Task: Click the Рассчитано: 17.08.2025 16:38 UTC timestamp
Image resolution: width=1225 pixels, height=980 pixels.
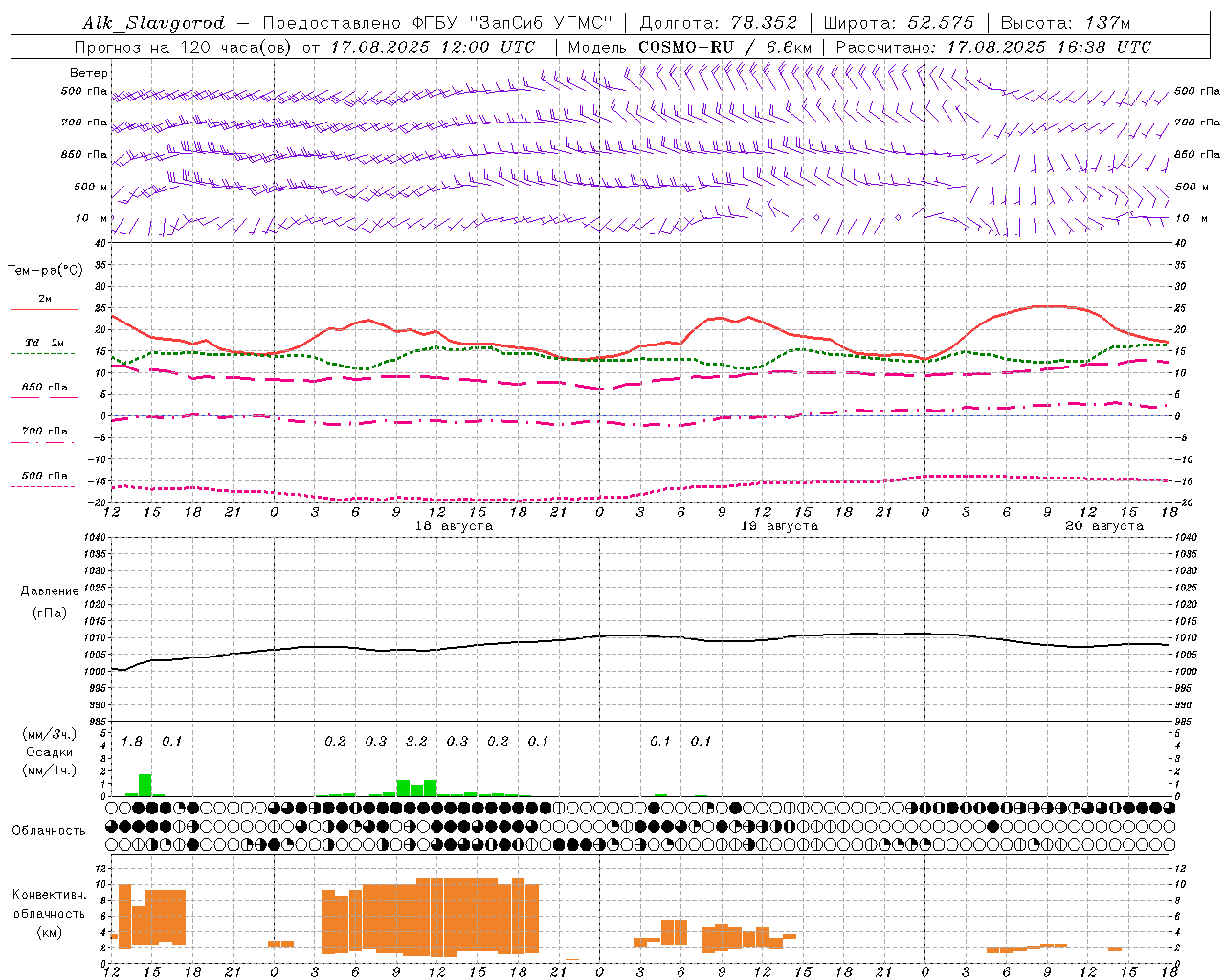Action: point(993,47)
